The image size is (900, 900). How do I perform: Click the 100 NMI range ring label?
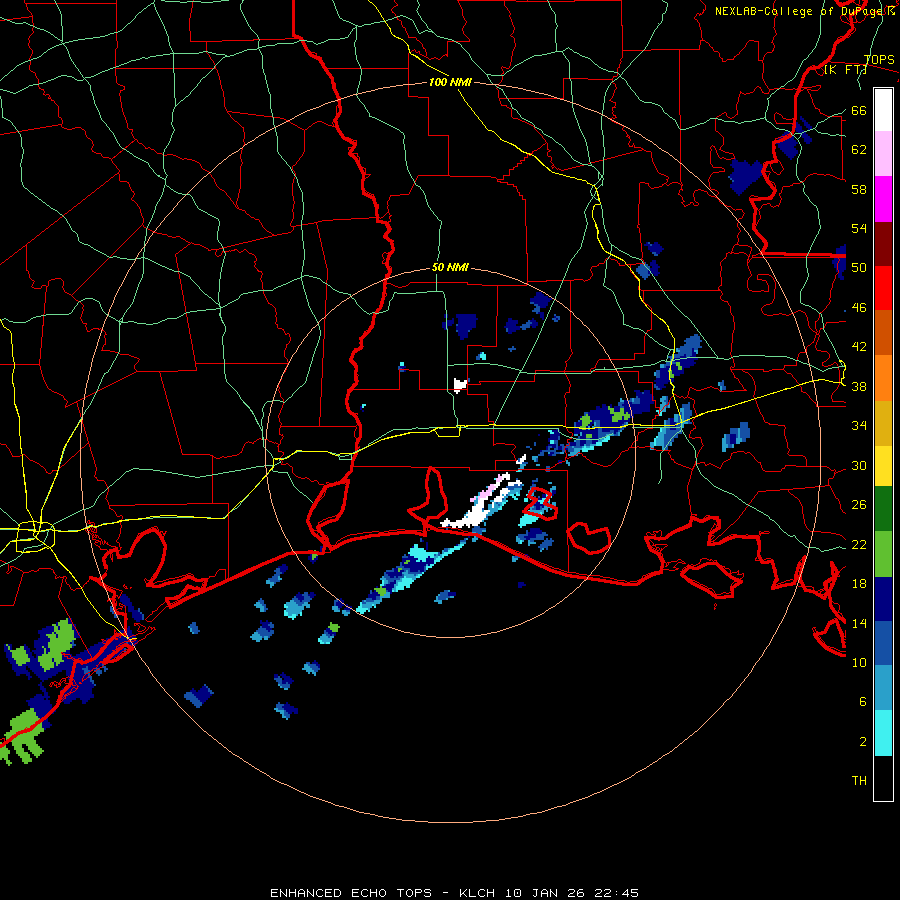click(450, 82)
